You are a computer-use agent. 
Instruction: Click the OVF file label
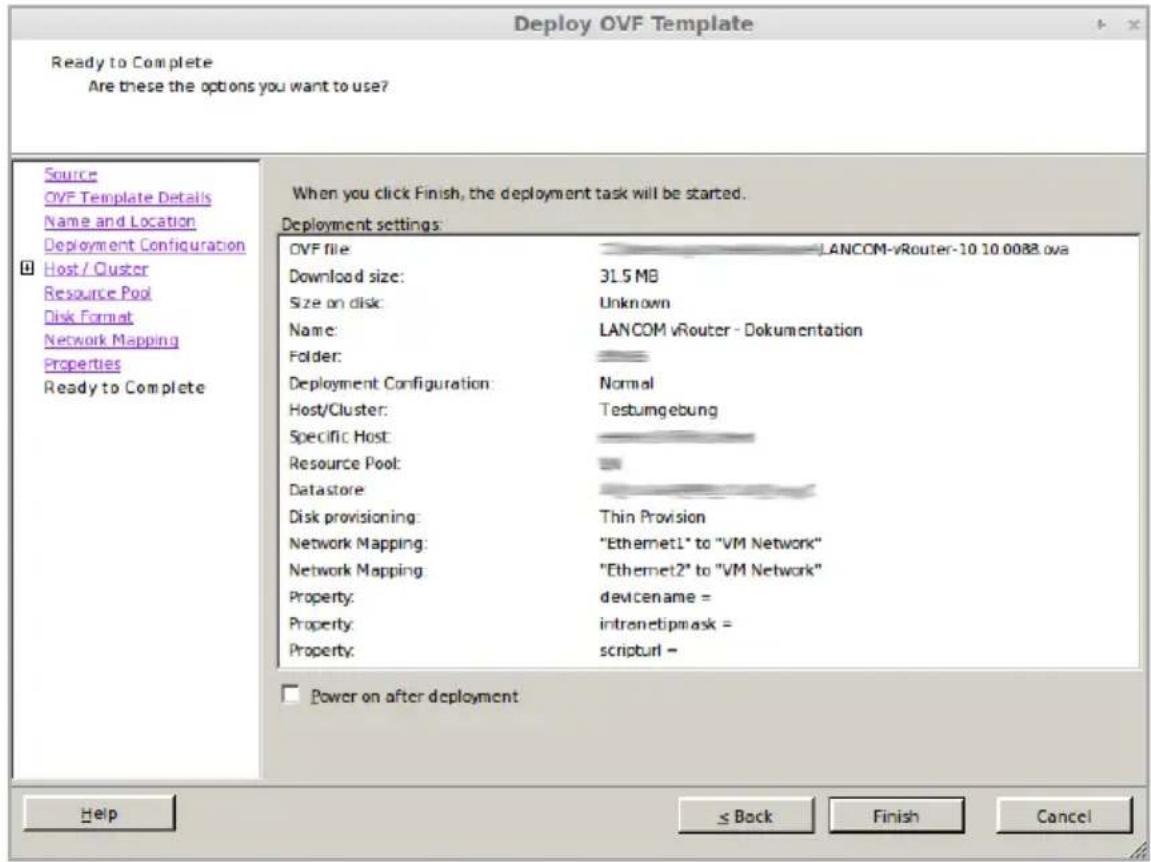coord(319,250)
